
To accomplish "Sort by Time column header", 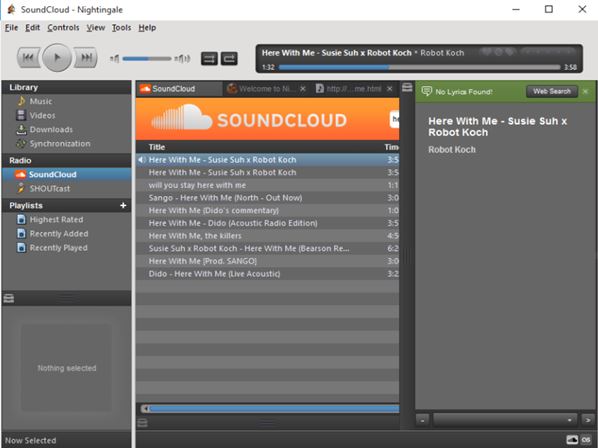I will (391, 147).
